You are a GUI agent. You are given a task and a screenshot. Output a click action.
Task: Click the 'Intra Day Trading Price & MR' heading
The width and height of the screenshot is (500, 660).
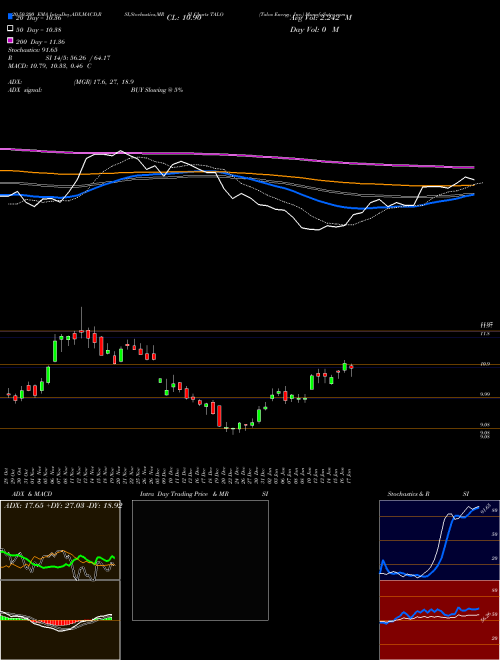tap(184, 494)
